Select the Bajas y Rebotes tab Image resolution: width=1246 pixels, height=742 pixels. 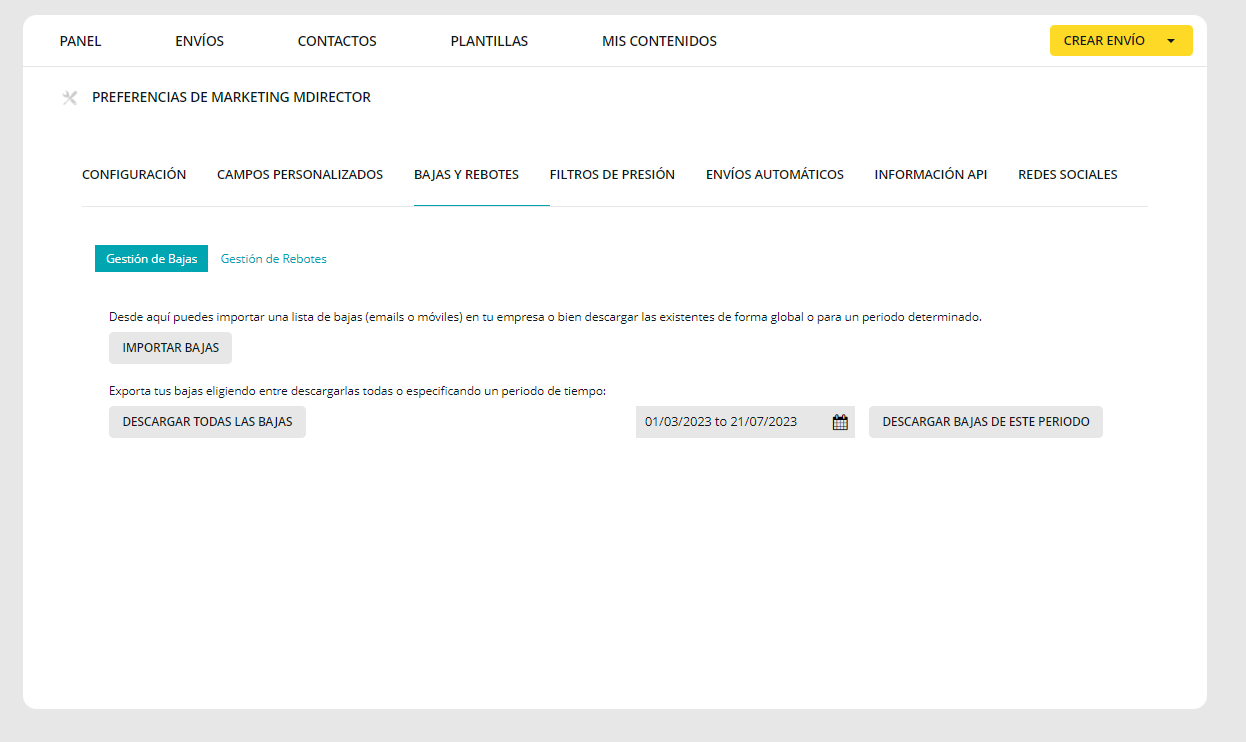[x=466, y=175]
